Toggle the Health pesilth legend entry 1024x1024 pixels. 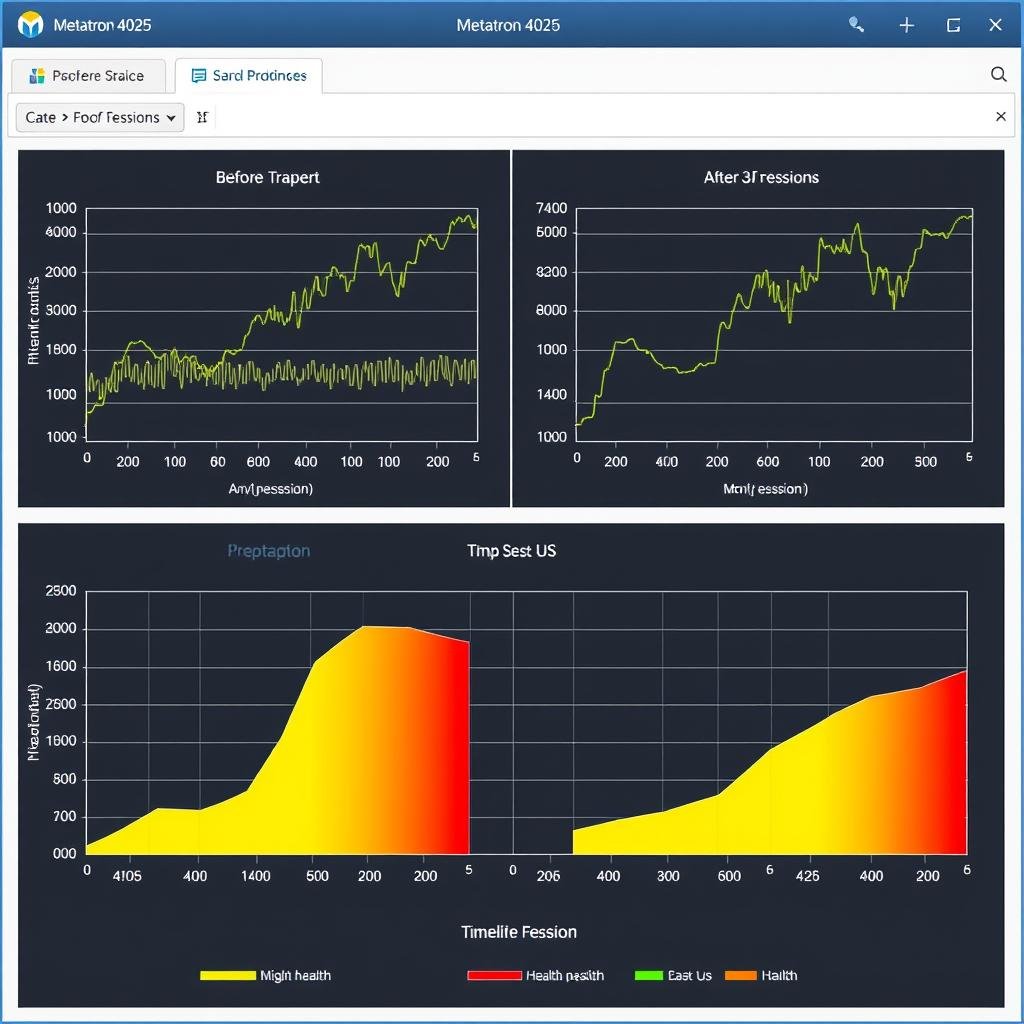536,975
